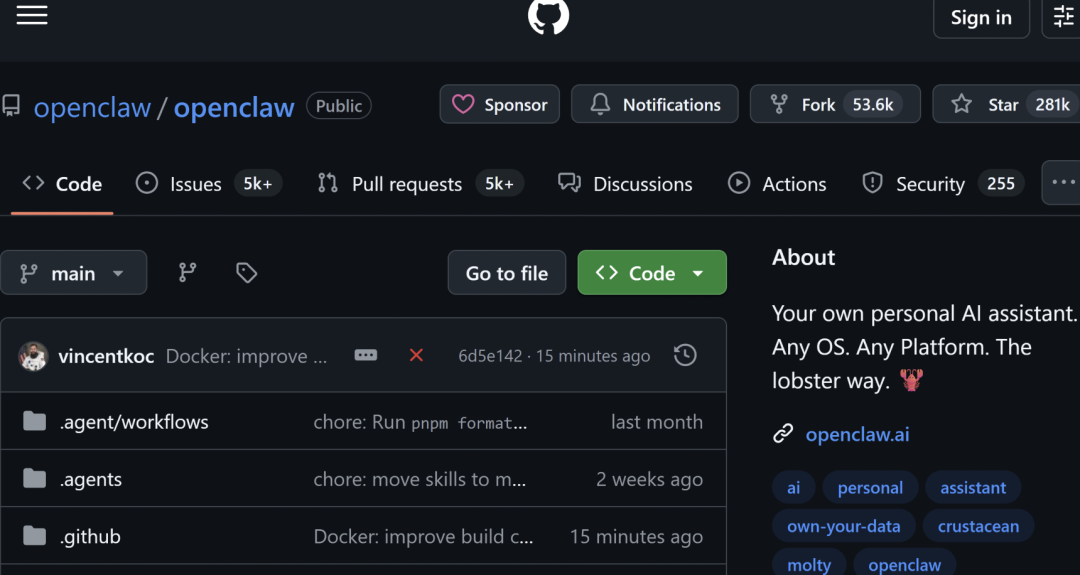Open the .github folder
Screen dimensions: 1080x575
tap(90, 537)
